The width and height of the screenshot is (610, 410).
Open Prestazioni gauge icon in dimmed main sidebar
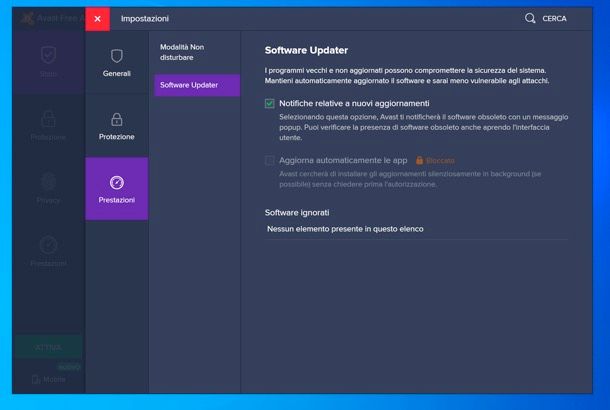49,245
